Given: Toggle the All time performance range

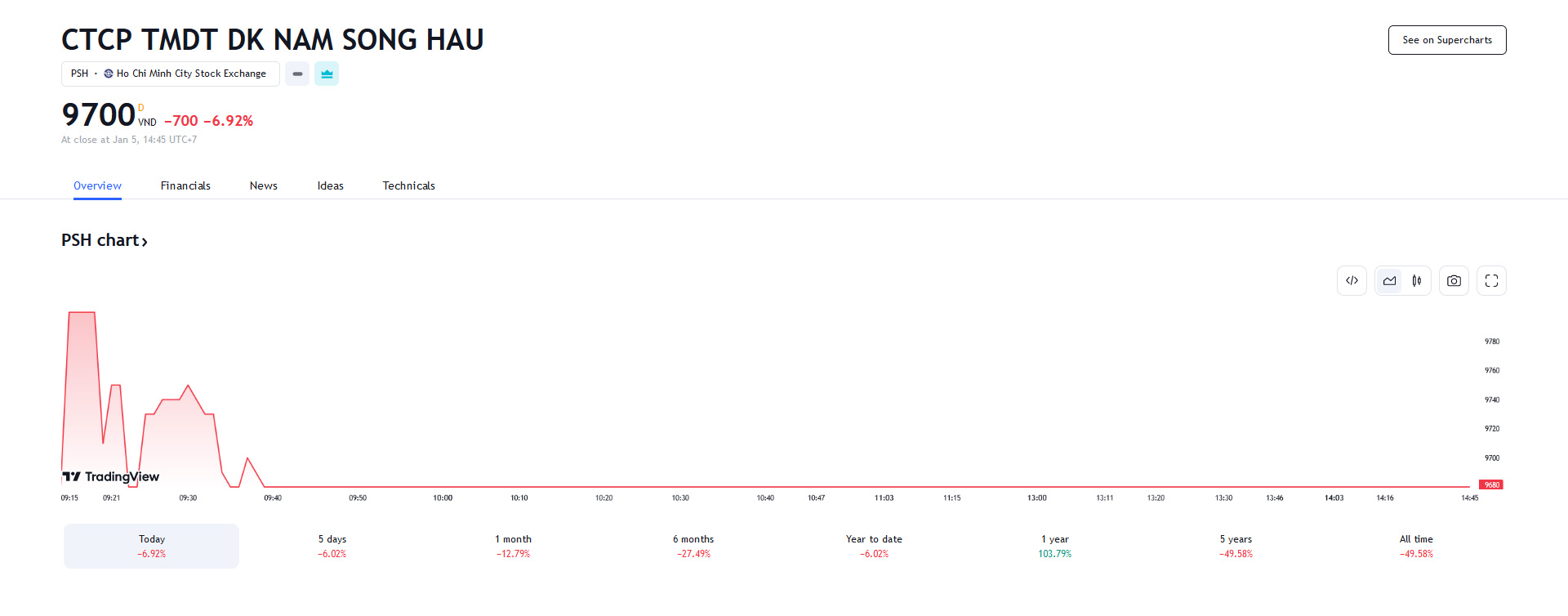Looking at the screenshot, I should (x=1416, y=546).
